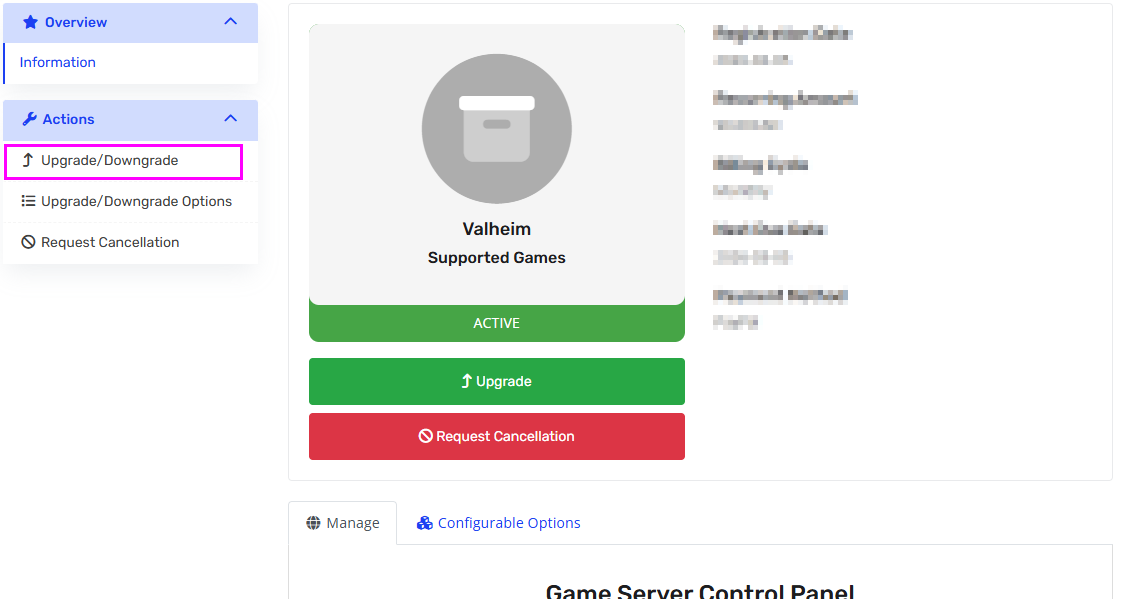This screenshot has width=1147, height=599.
Task: Click the arrow icon beside Upgrade/Downgrade
Action: point(28,160)
